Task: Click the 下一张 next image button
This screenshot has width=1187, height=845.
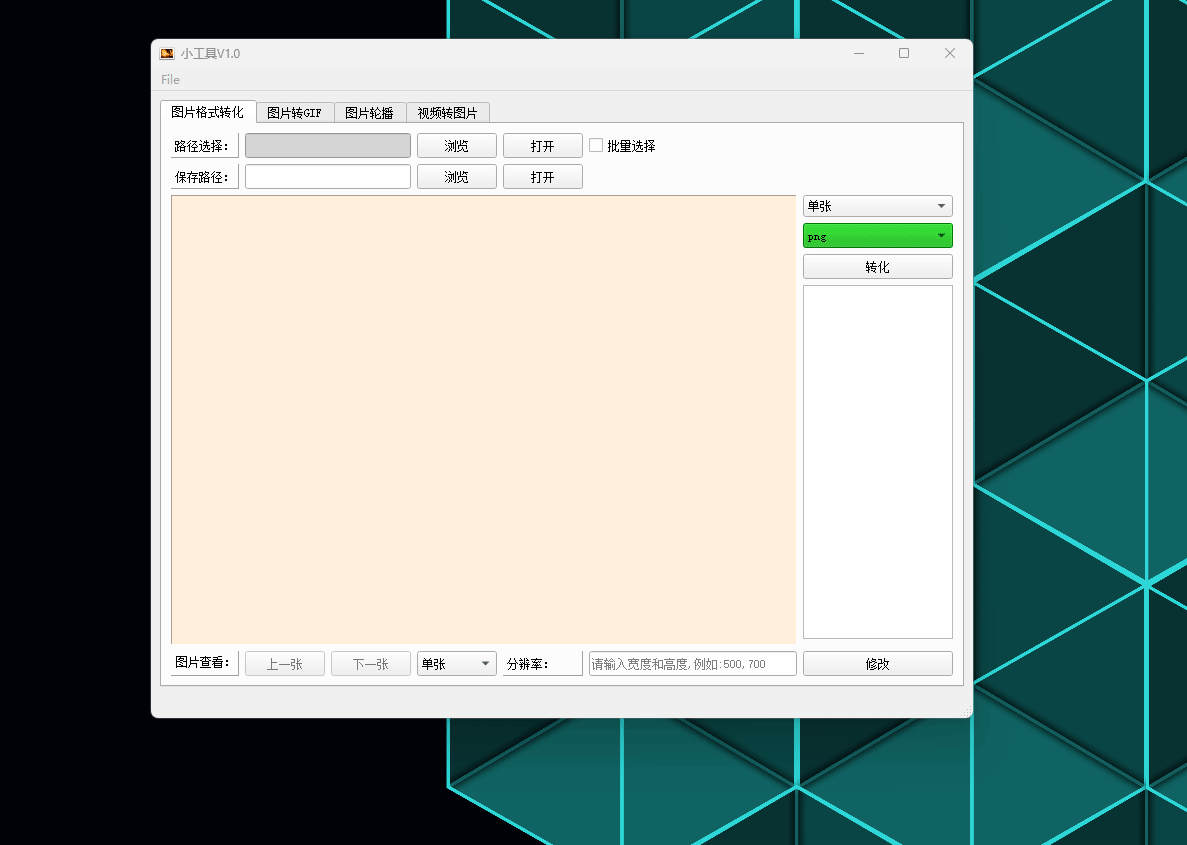Action: [x=370, y=663]
